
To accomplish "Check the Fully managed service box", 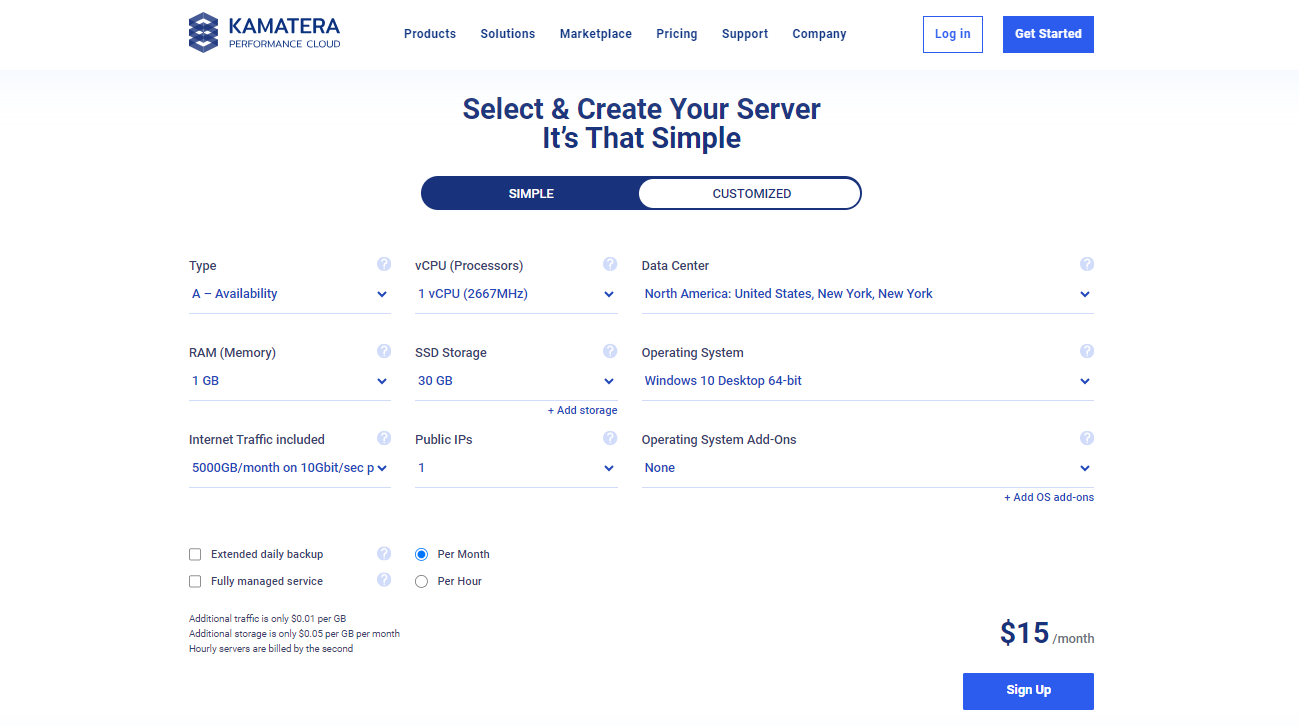I will click(195, 581).
